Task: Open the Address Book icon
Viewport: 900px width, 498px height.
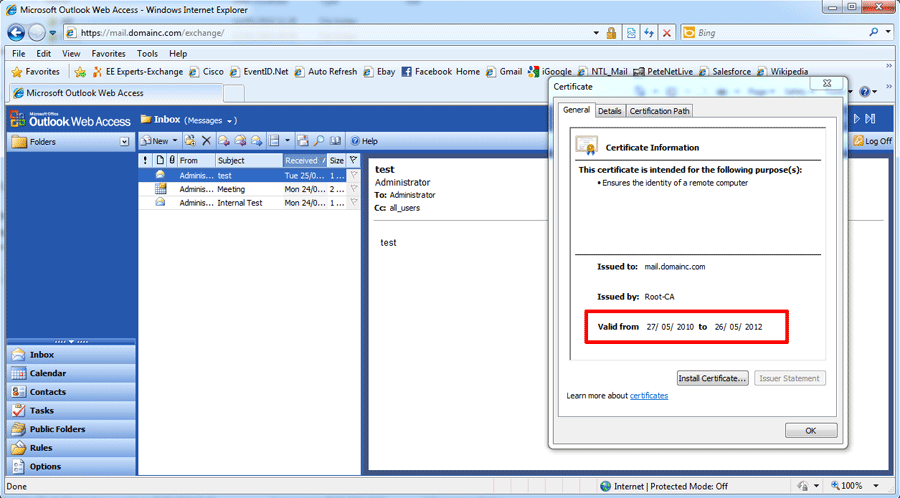Action: (x=335, y=141)
